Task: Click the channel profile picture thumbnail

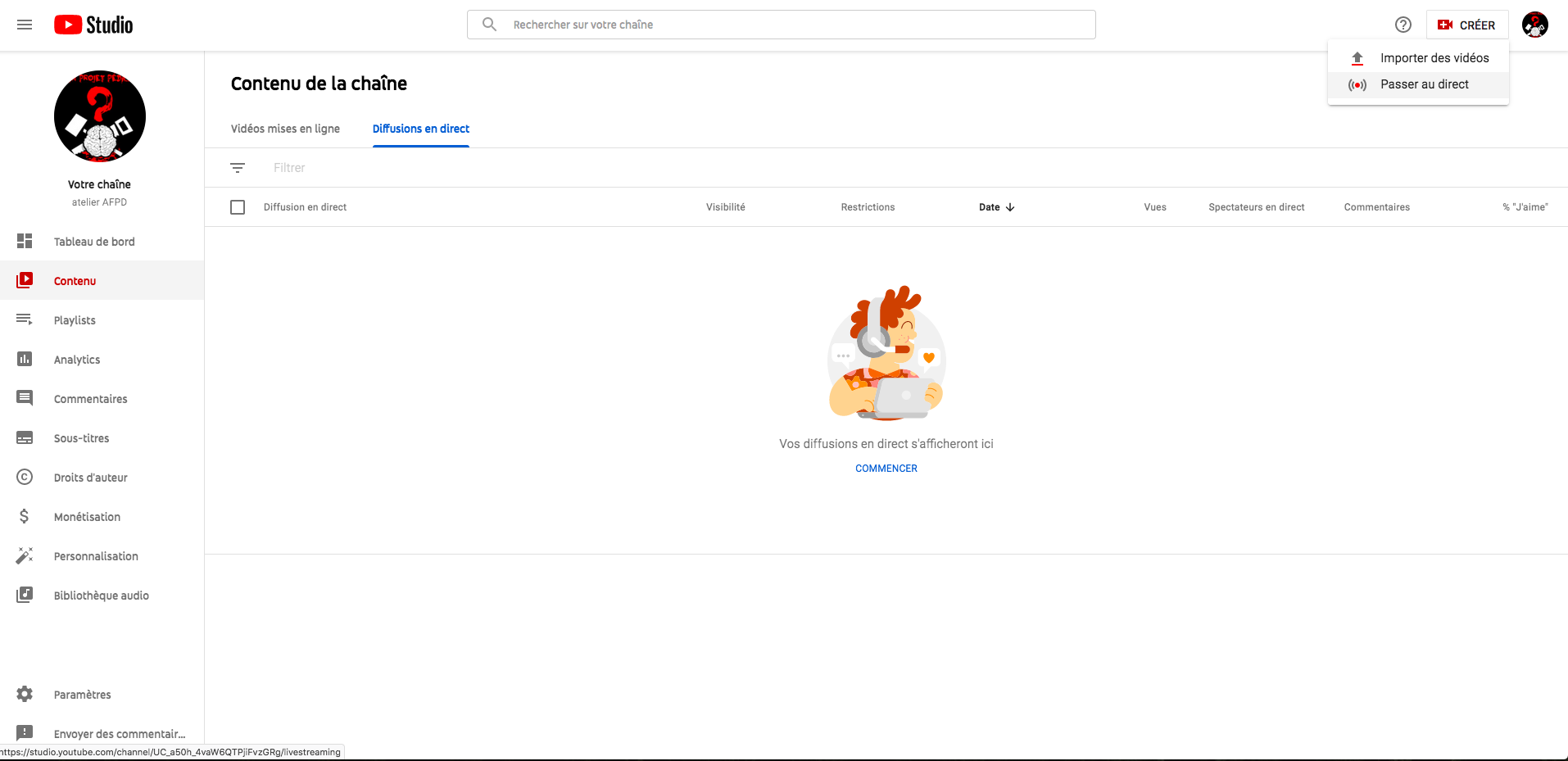Action: pos(100,116)
